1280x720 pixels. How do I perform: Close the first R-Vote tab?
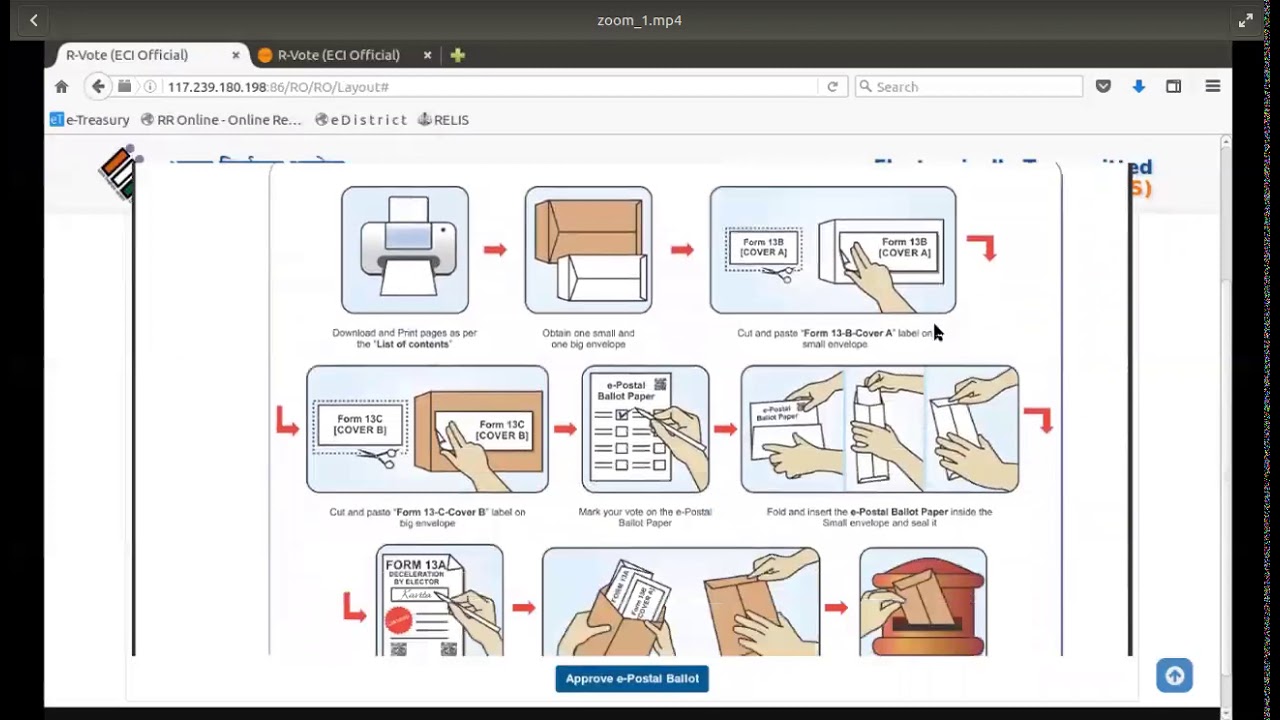tap(236, 55)
